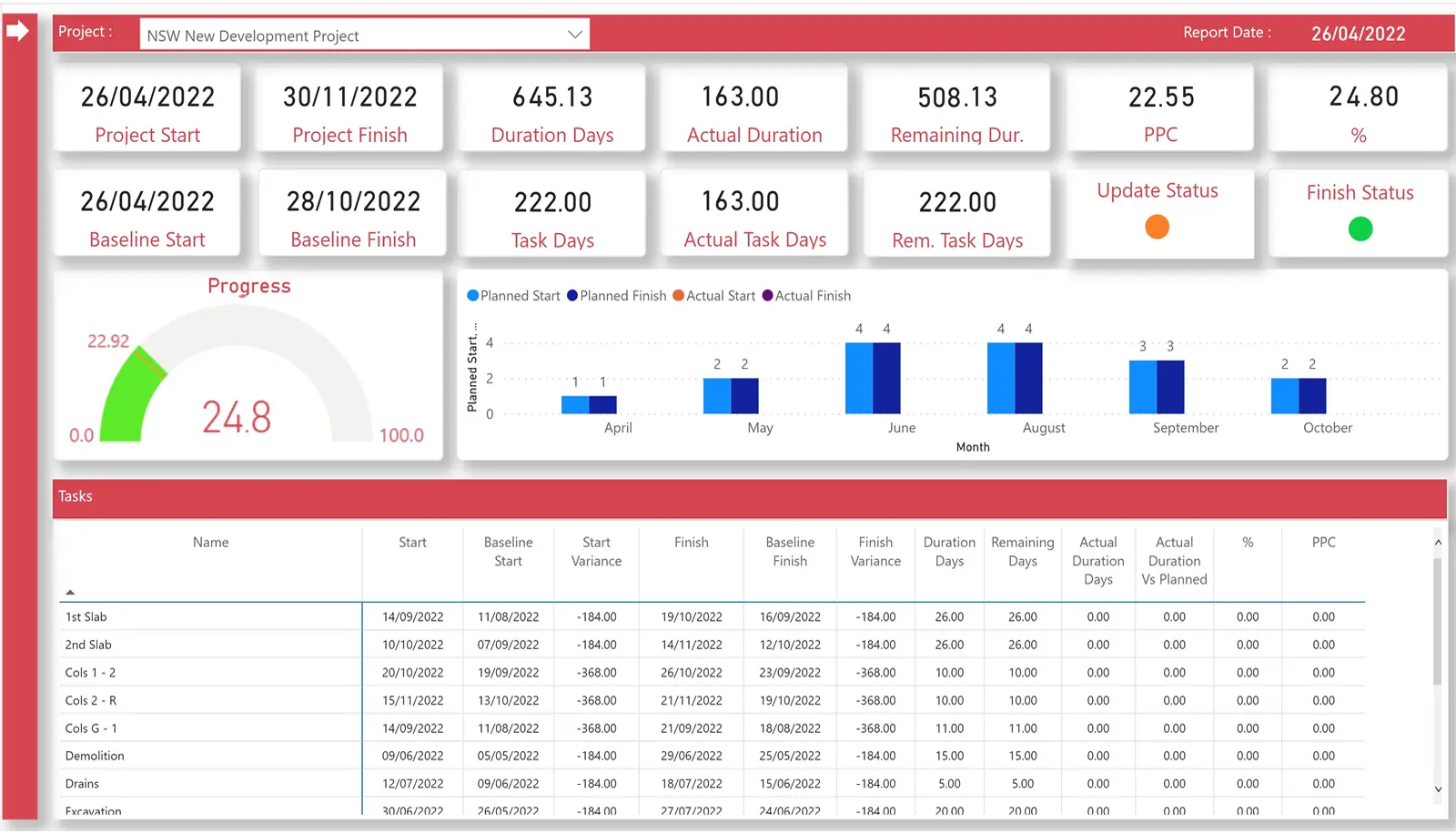Click the Project dropdown chevron

pos(574,34)
